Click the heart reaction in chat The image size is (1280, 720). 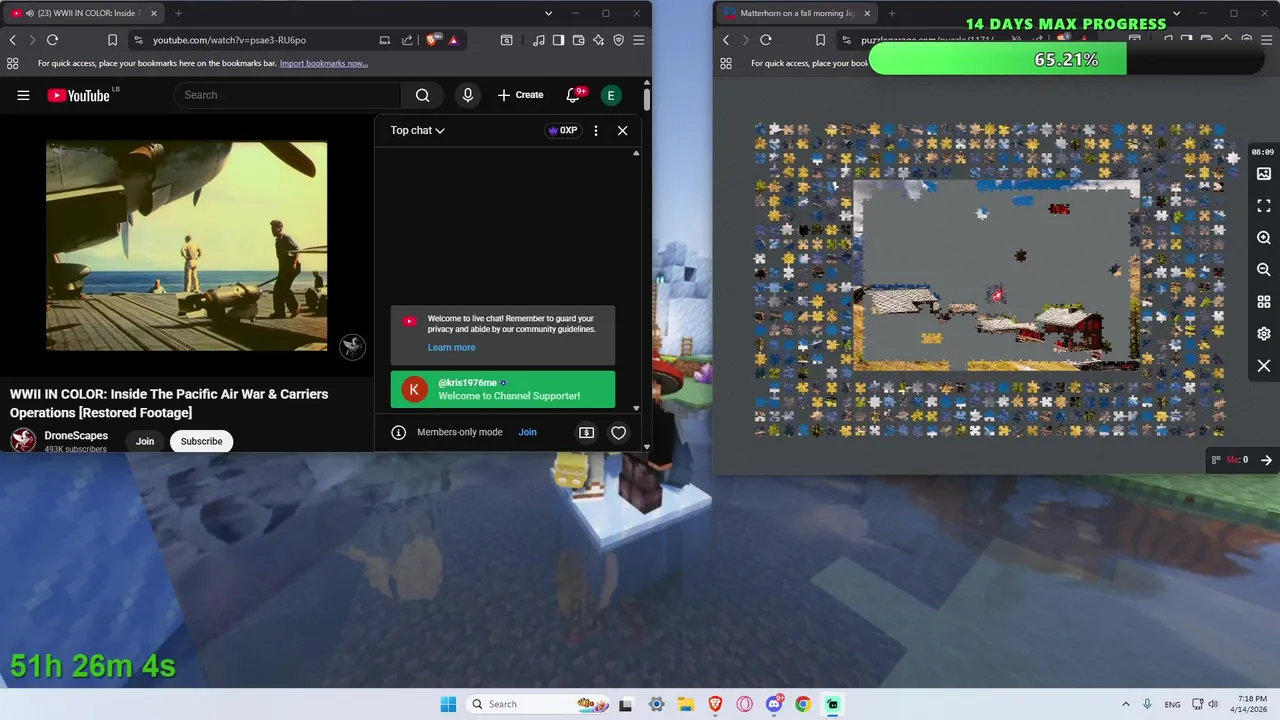[618, 432]
